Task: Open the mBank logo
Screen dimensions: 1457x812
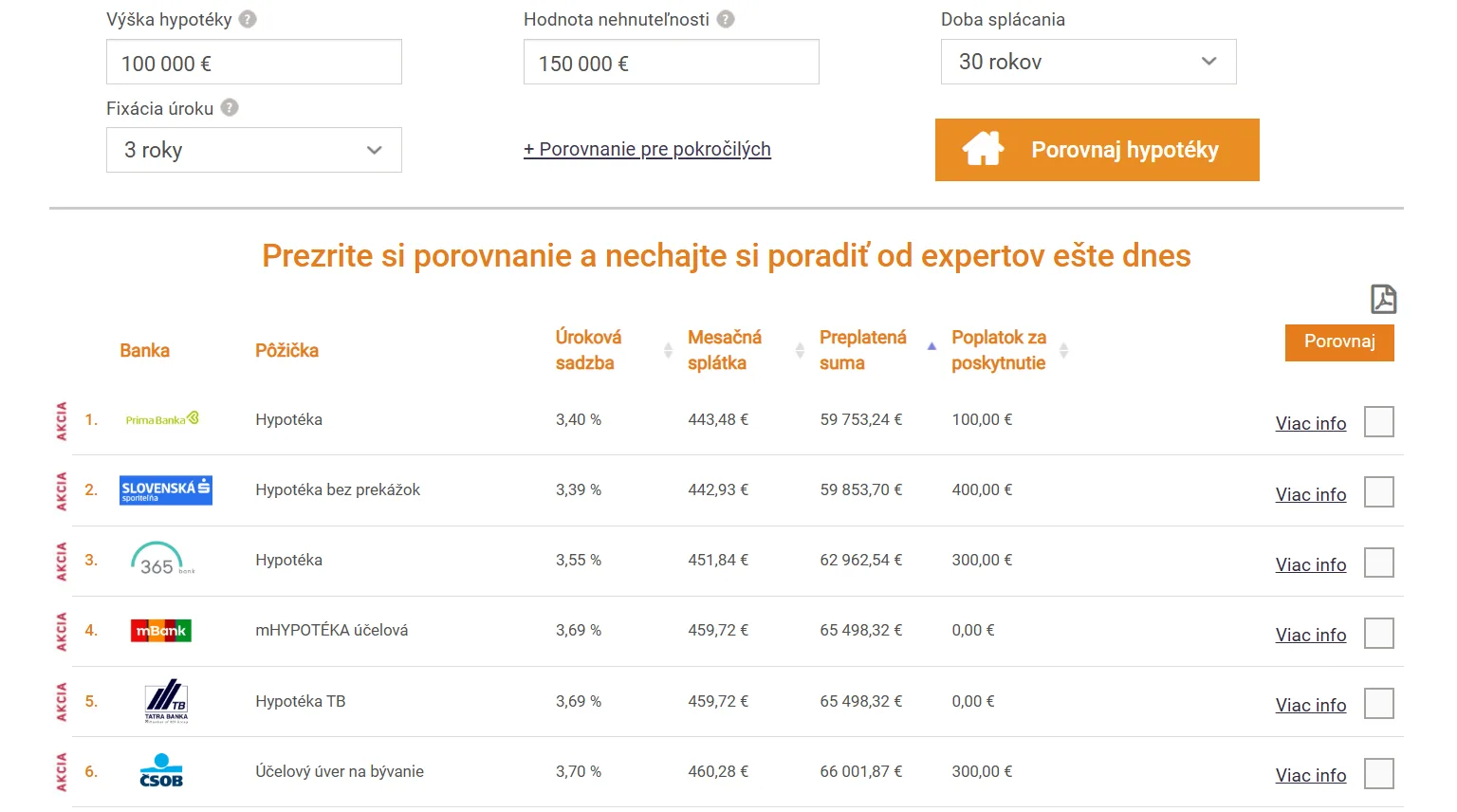Action: 161,631
